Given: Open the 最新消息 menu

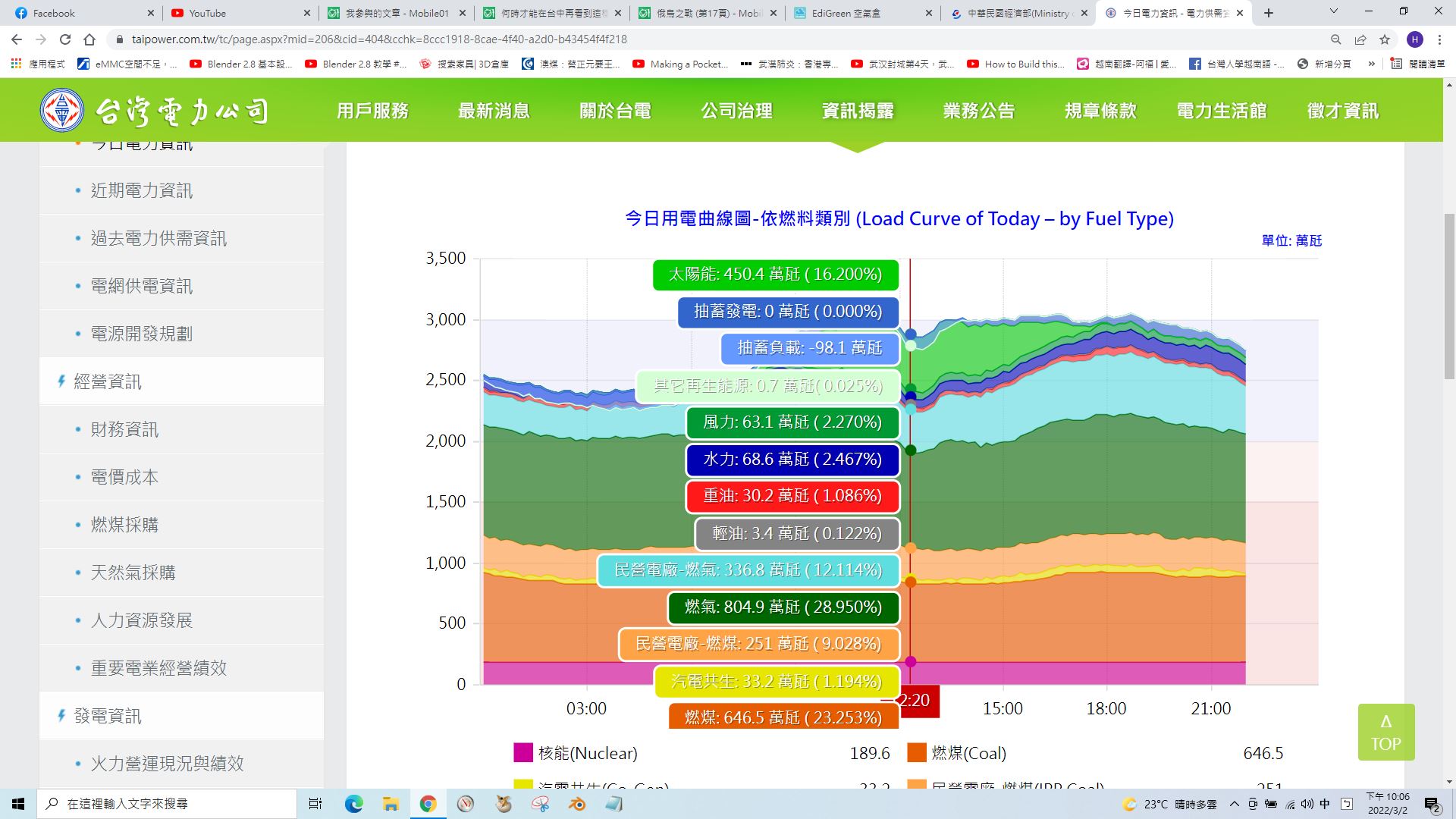Looking at the screenshot, I should point(494,111).
